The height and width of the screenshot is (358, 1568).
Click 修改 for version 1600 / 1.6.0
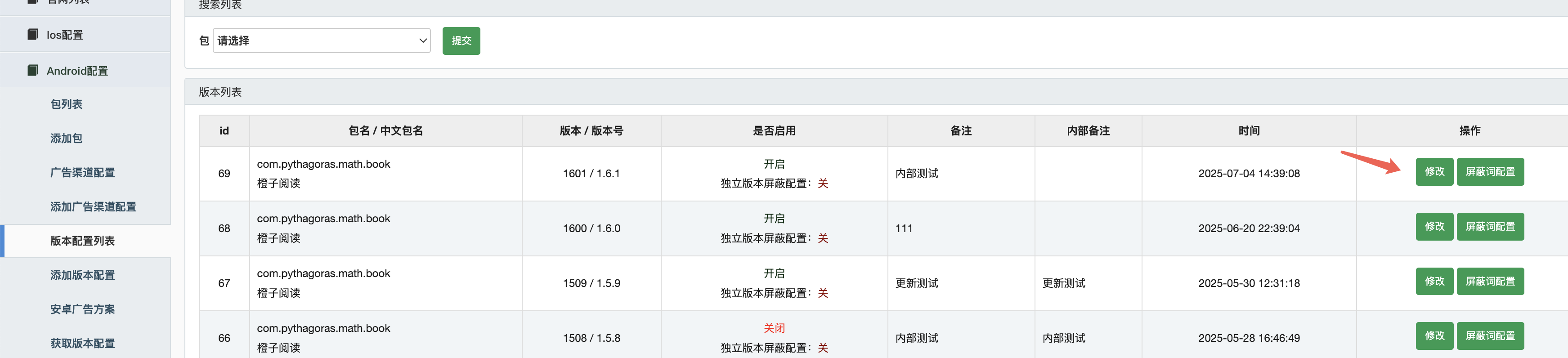coord(1434,227)
